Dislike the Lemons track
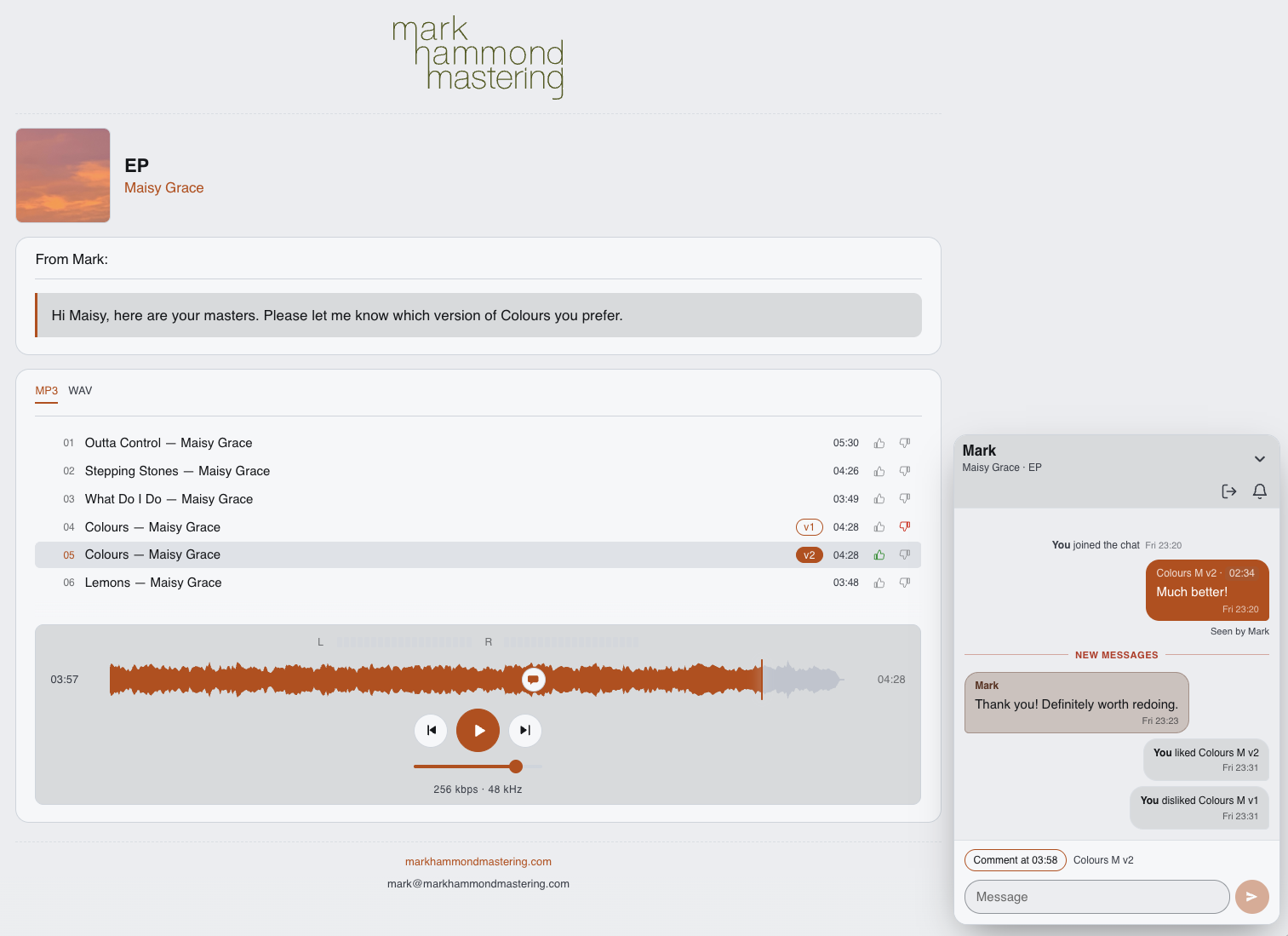The image size is (1288, 936). point(905,583)
